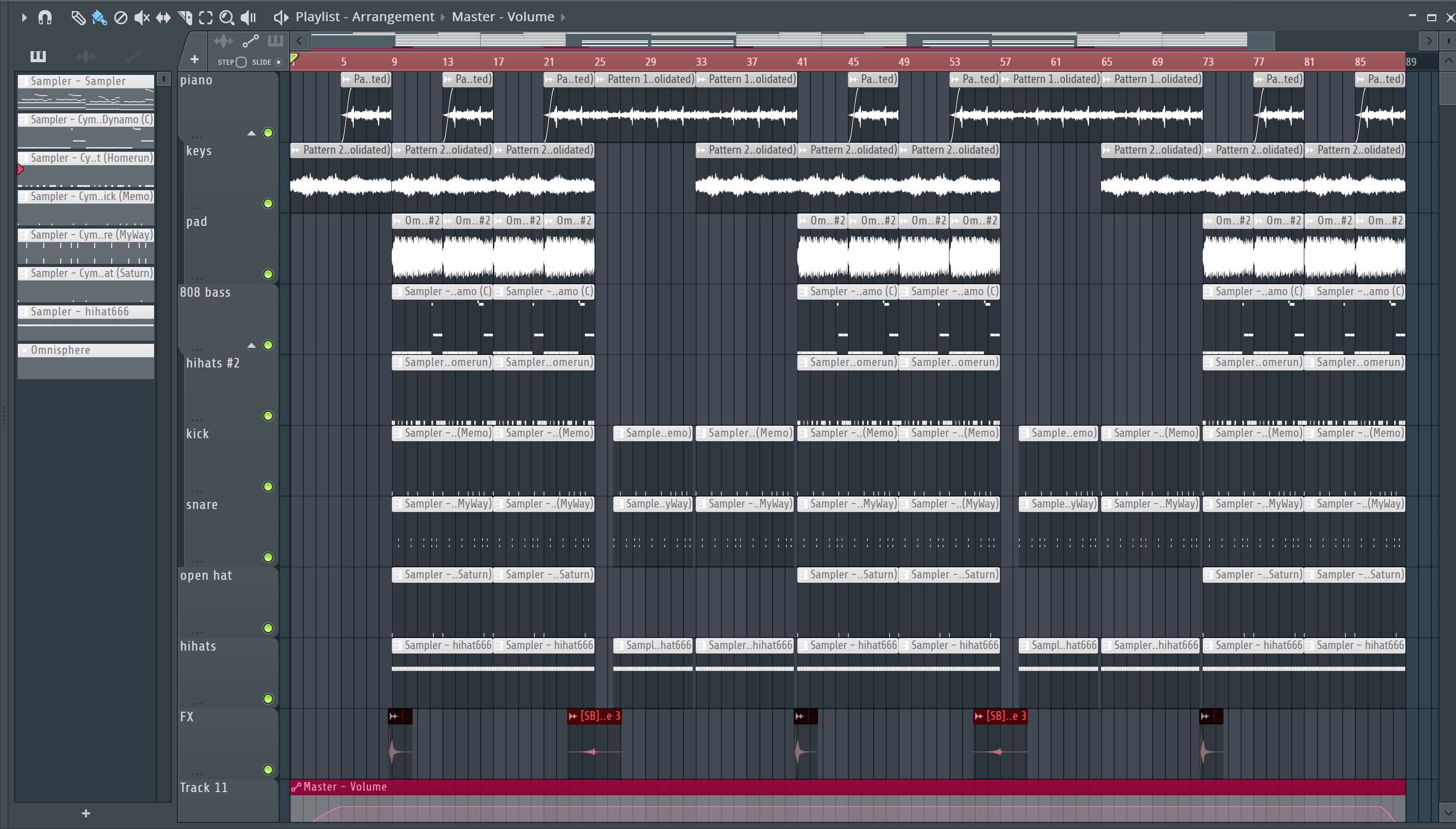
Task: Toggle the SLIDE radio button
Action: (279, 62)
